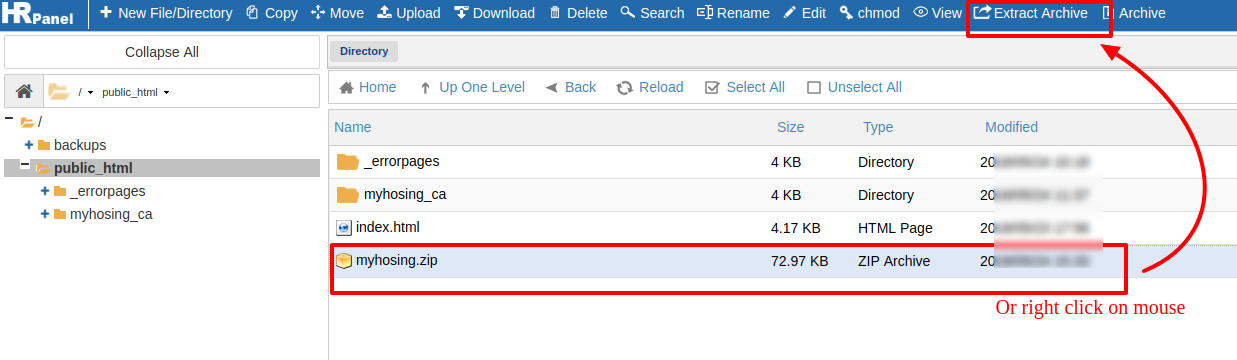This screenshot has width=1237, height=360.
Task: Switch to the Directory tab
Action: 364,51
